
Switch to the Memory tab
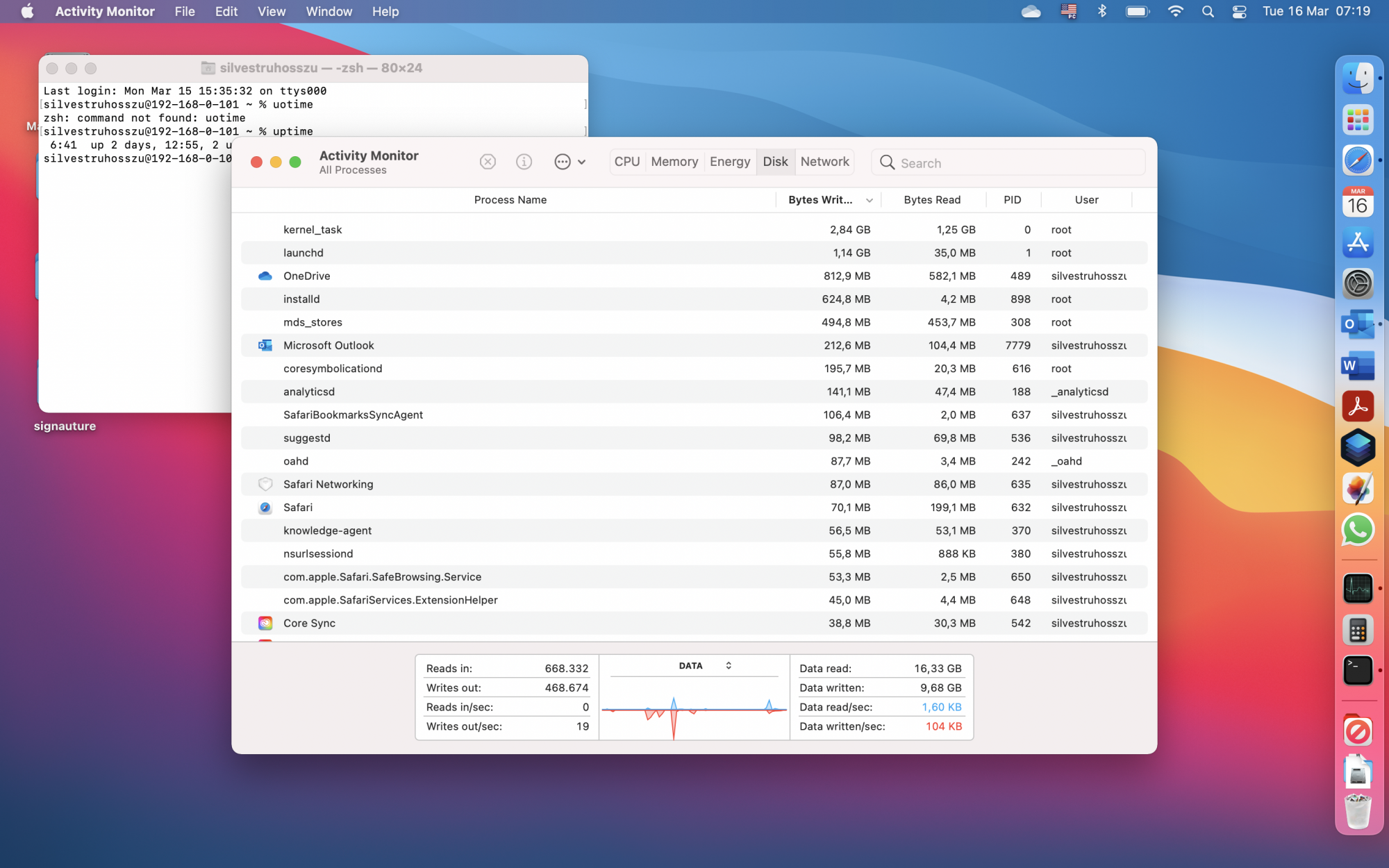(x=674, y=162)
